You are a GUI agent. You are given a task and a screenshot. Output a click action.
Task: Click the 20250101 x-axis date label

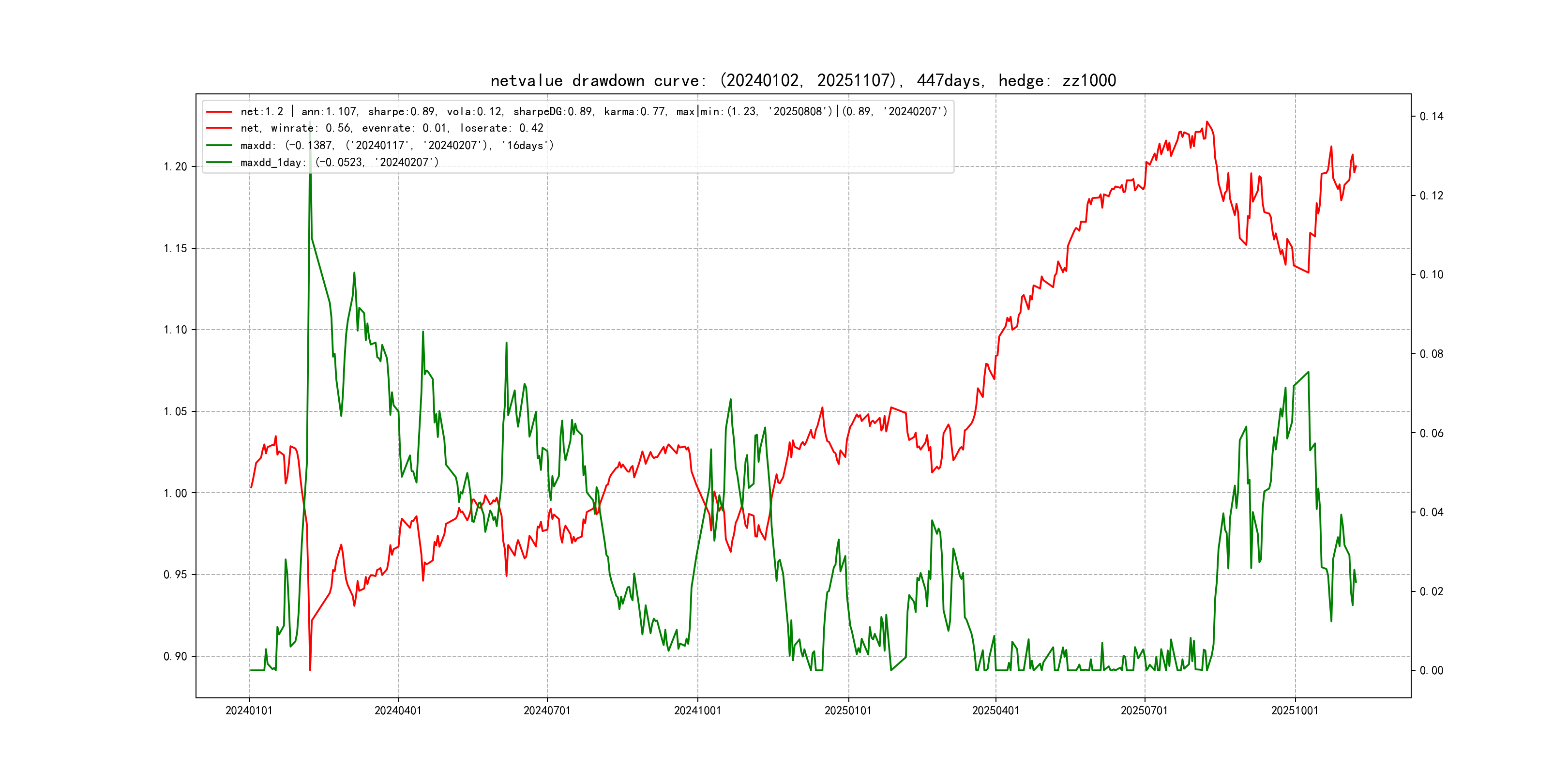(848, 711)
